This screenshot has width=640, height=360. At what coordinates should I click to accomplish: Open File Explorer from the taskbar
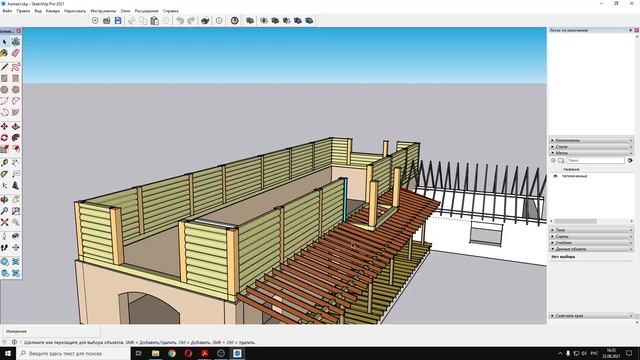click(x=155, y=353)
